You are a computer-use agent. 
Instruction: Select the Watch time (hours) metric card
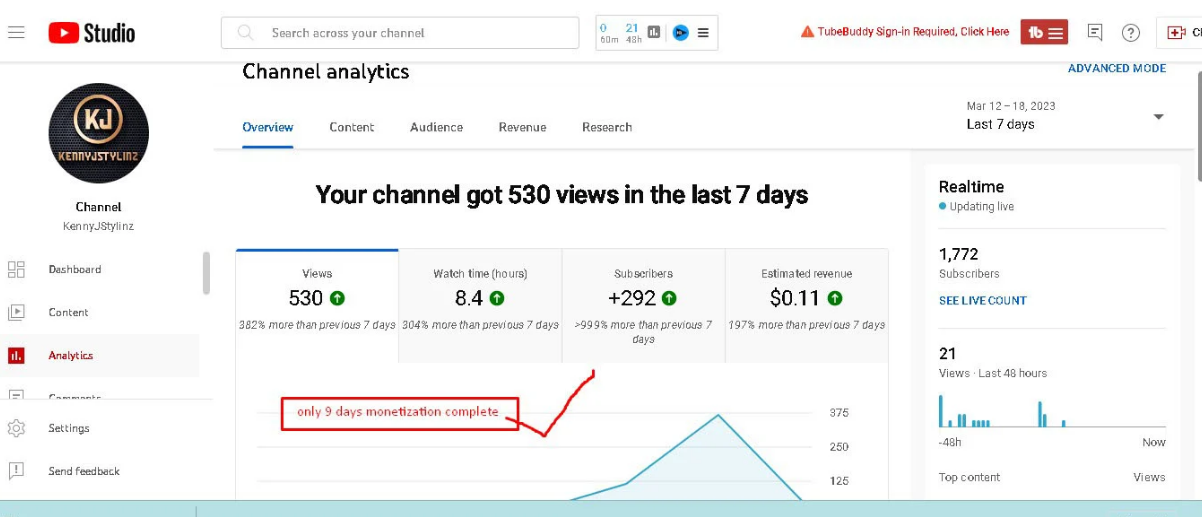(x=480, y=298)
